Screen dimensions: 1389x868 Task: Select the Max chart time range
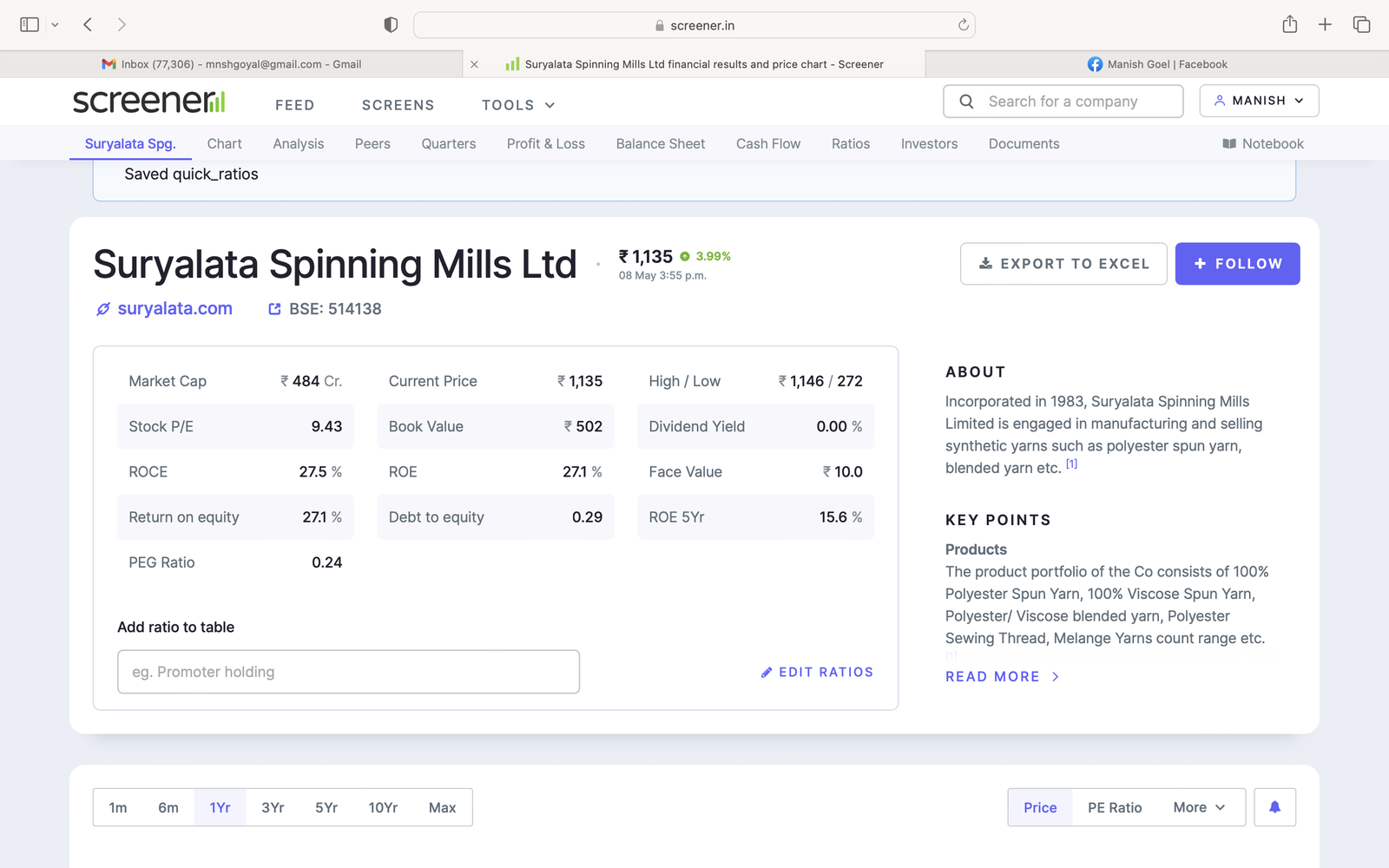(442, 807)
